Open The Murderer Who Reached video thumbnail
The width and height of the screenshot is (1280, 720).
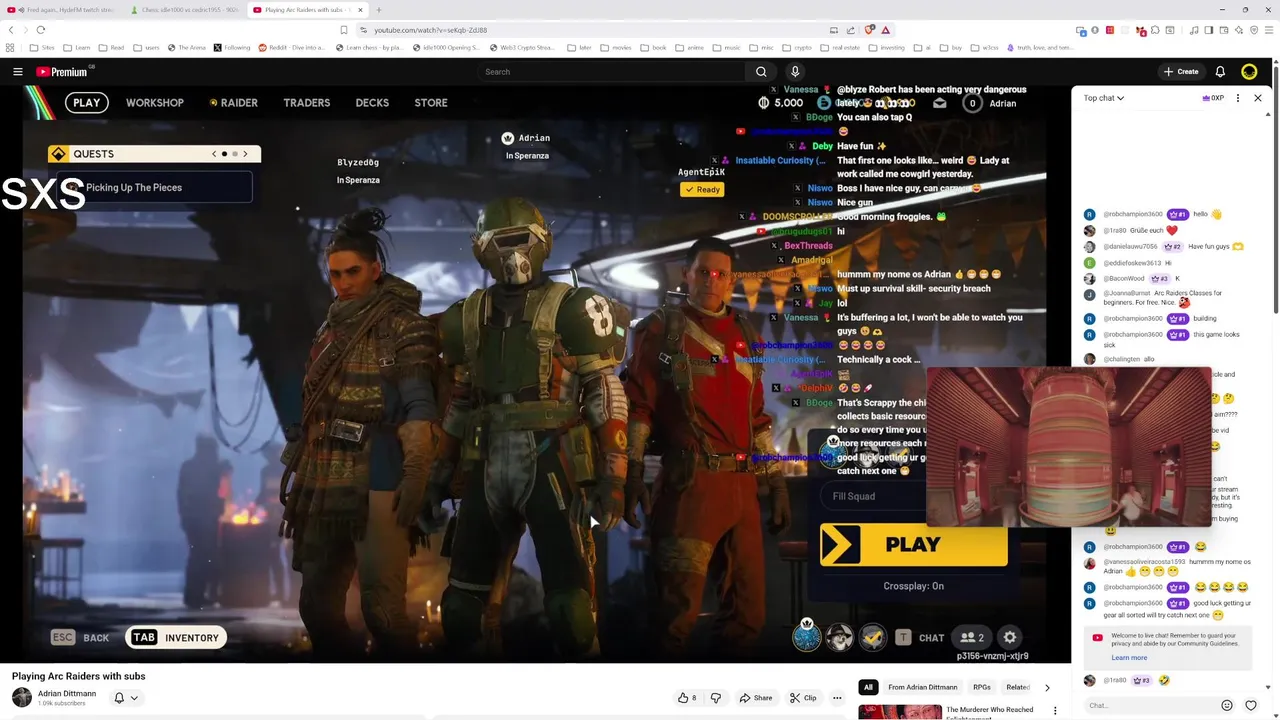(x=900, y=712)
